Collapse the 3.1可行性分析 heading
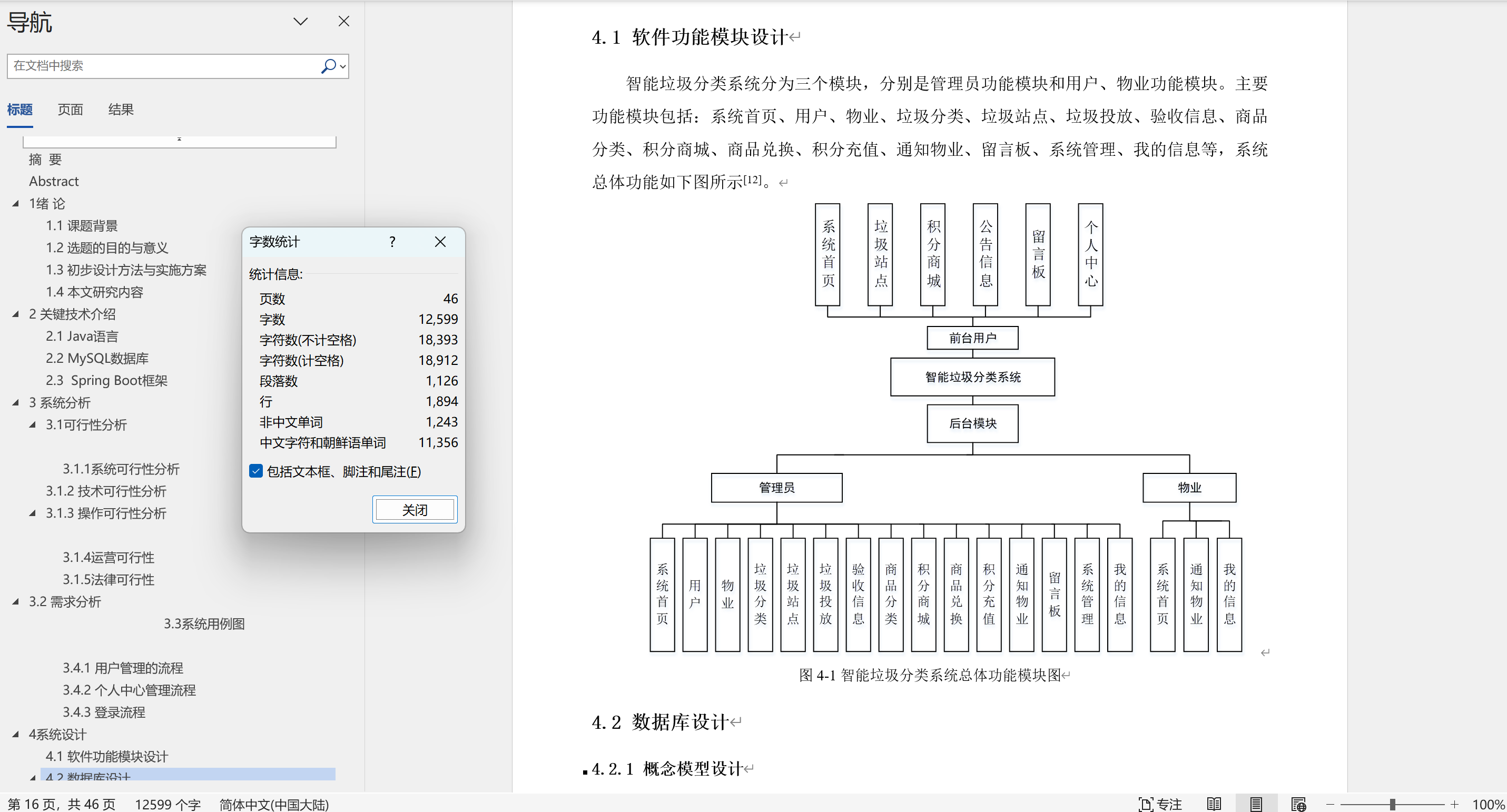Image resolution: width=1507 pixels, height=812 pixels. (x=33, y=425)
